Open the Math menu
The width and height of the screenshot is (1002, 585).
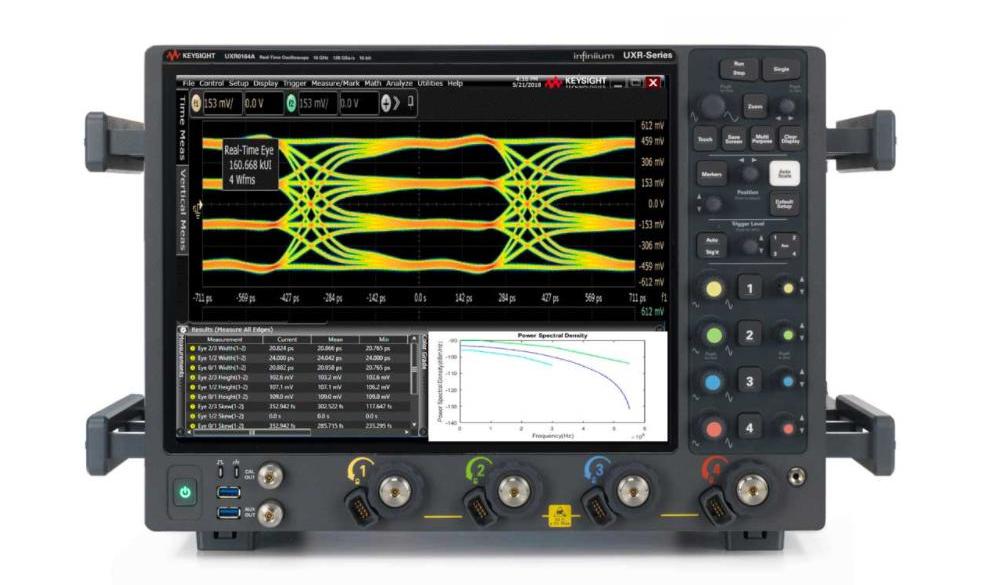pyautogui.click(x=373, y=83)
